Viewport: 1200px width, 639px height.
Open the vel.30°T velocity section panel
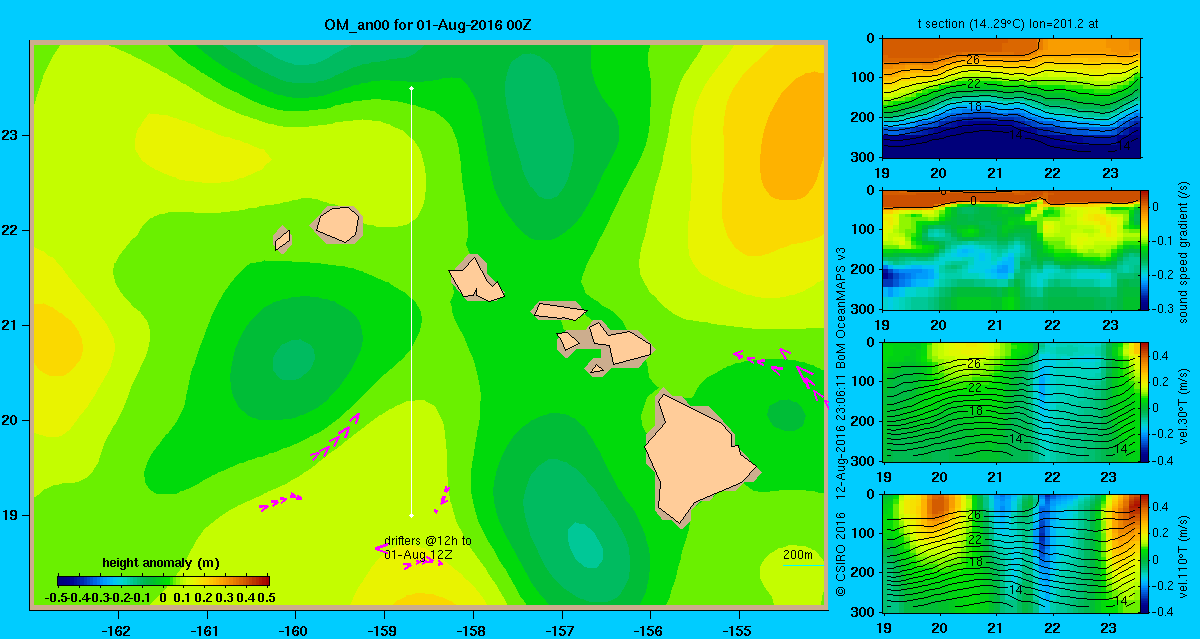(1012, 401)
